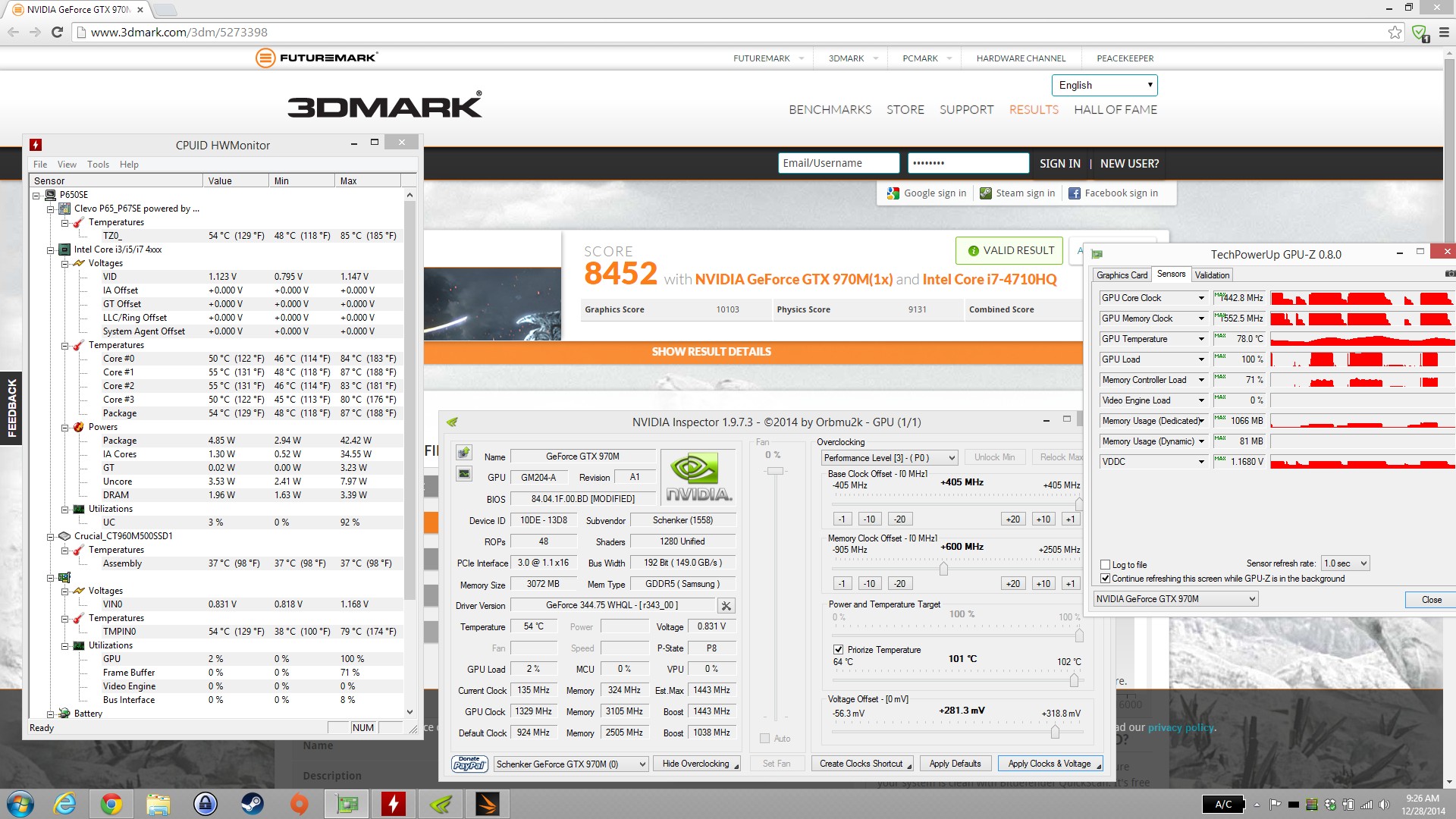Image resolution: width=1456 pixels, height=819 pixels.
Task: Open the Tools menu in HWMonitor
Action: (x=98, y=164)
